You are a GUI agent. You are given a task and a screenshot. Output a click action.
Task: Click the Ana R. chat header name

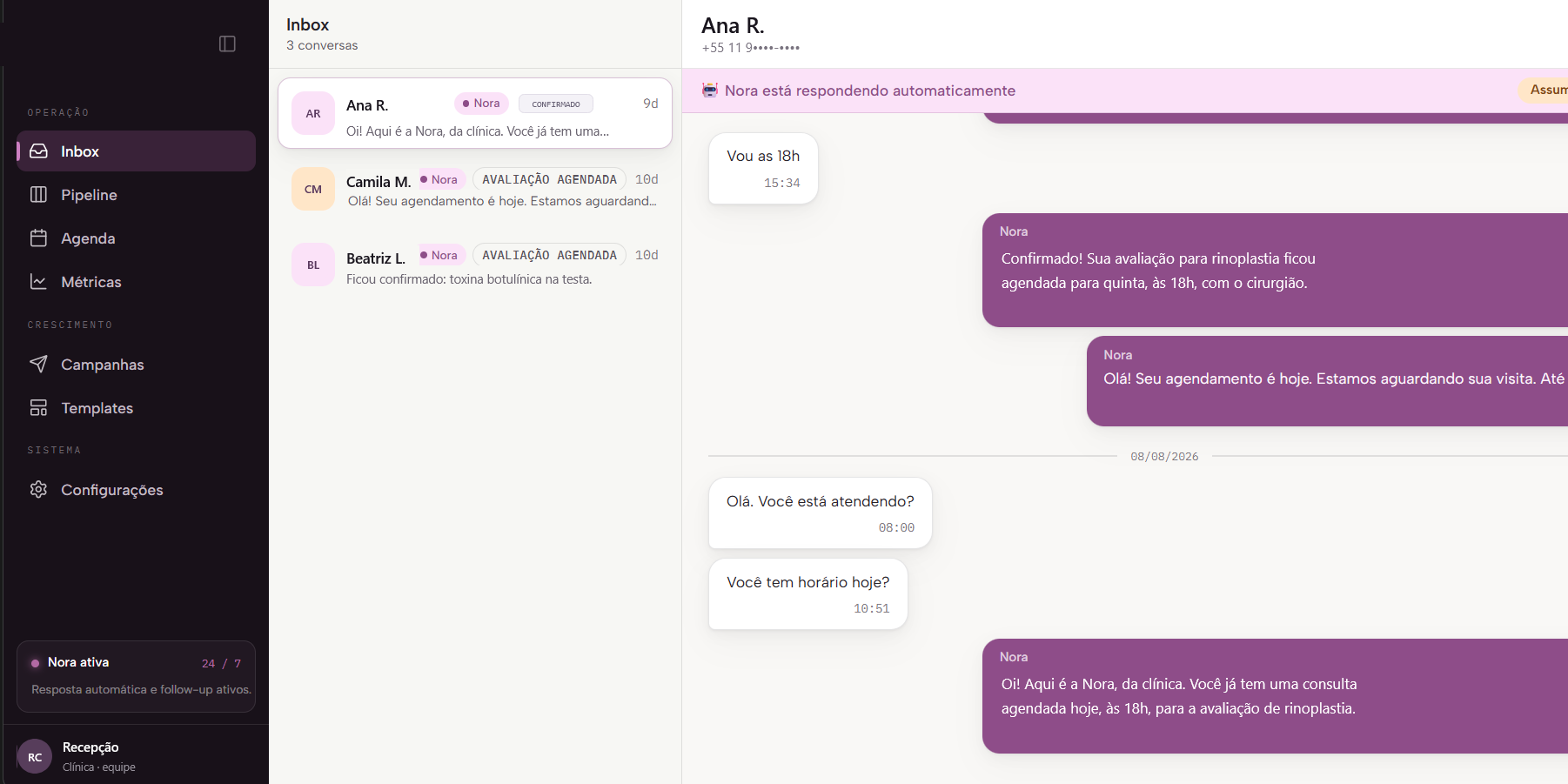coord(733,26)
